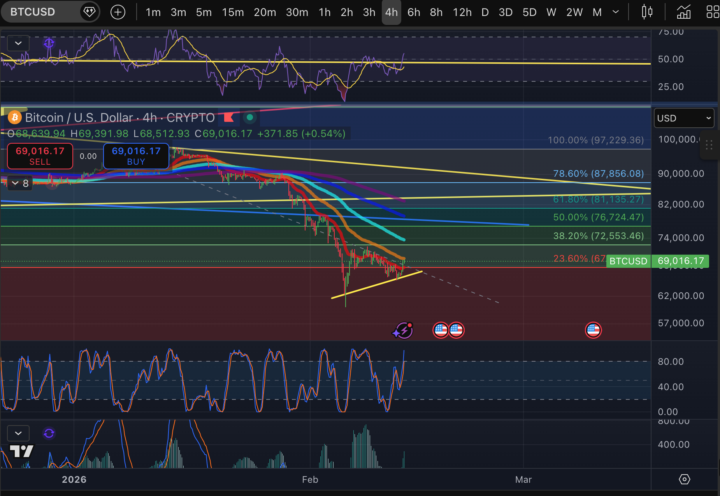The width and height of the screenshot is (720, 496).
Task: Click the Bitcoin / U.S. Dollar title
Action: (119, 118)
